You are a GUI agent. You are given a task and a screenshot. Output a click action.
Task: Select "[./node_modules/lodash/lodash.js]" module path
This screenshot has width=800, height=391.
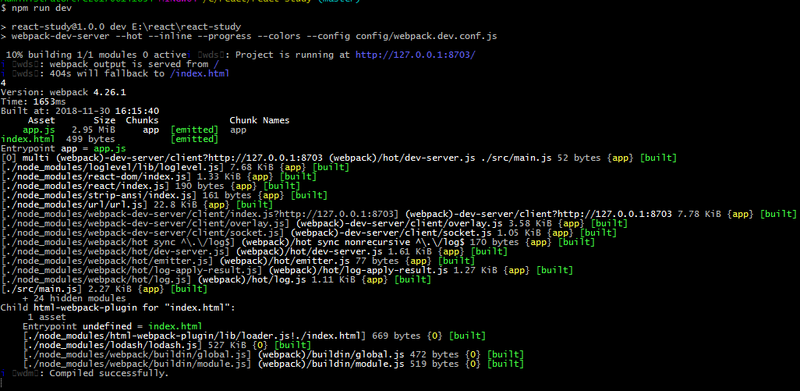[113, 345]
